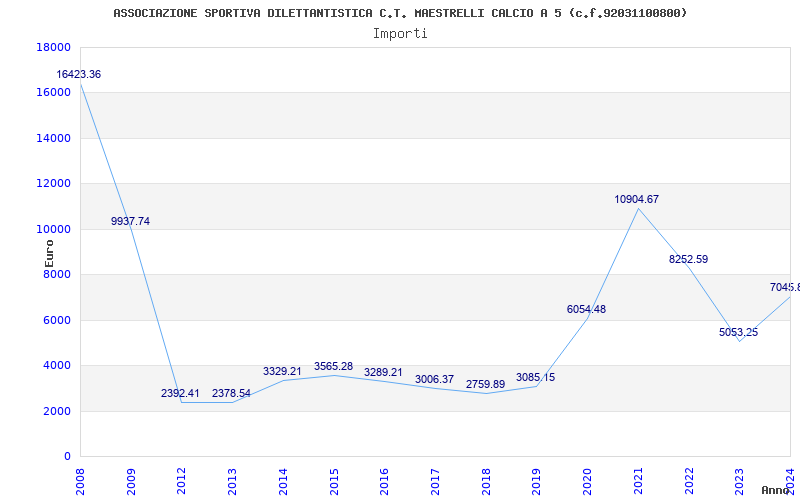Click the 8000 y-axis tick label
Viewport: 800px width, 500px height.
[57, 274]
